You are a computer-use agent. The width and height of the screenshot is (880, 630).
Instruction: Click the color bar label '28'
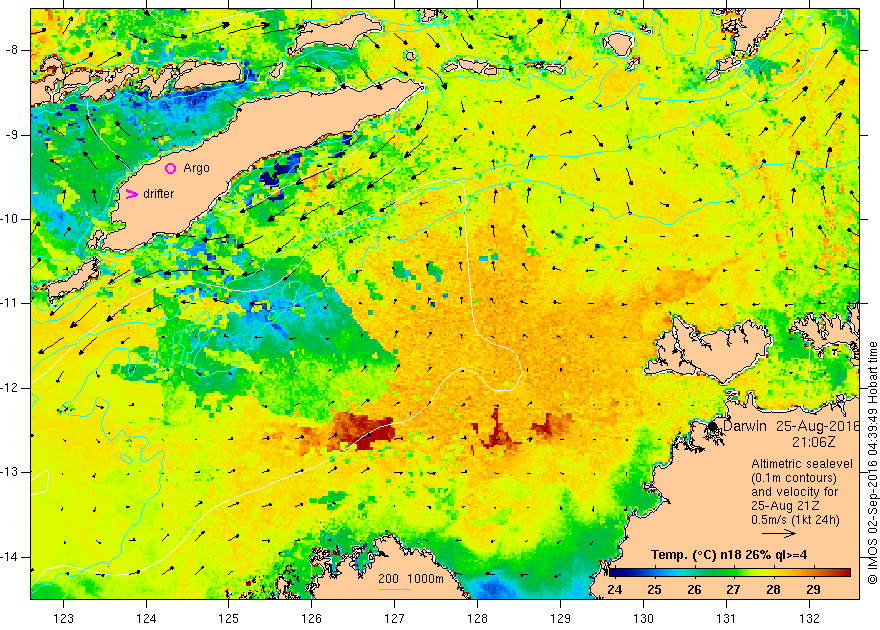[x=773, y=590]
